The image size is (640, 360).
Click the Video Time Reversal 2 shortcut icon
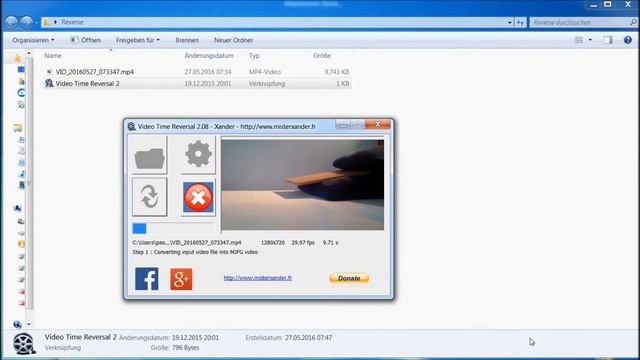tap(49, 84)
